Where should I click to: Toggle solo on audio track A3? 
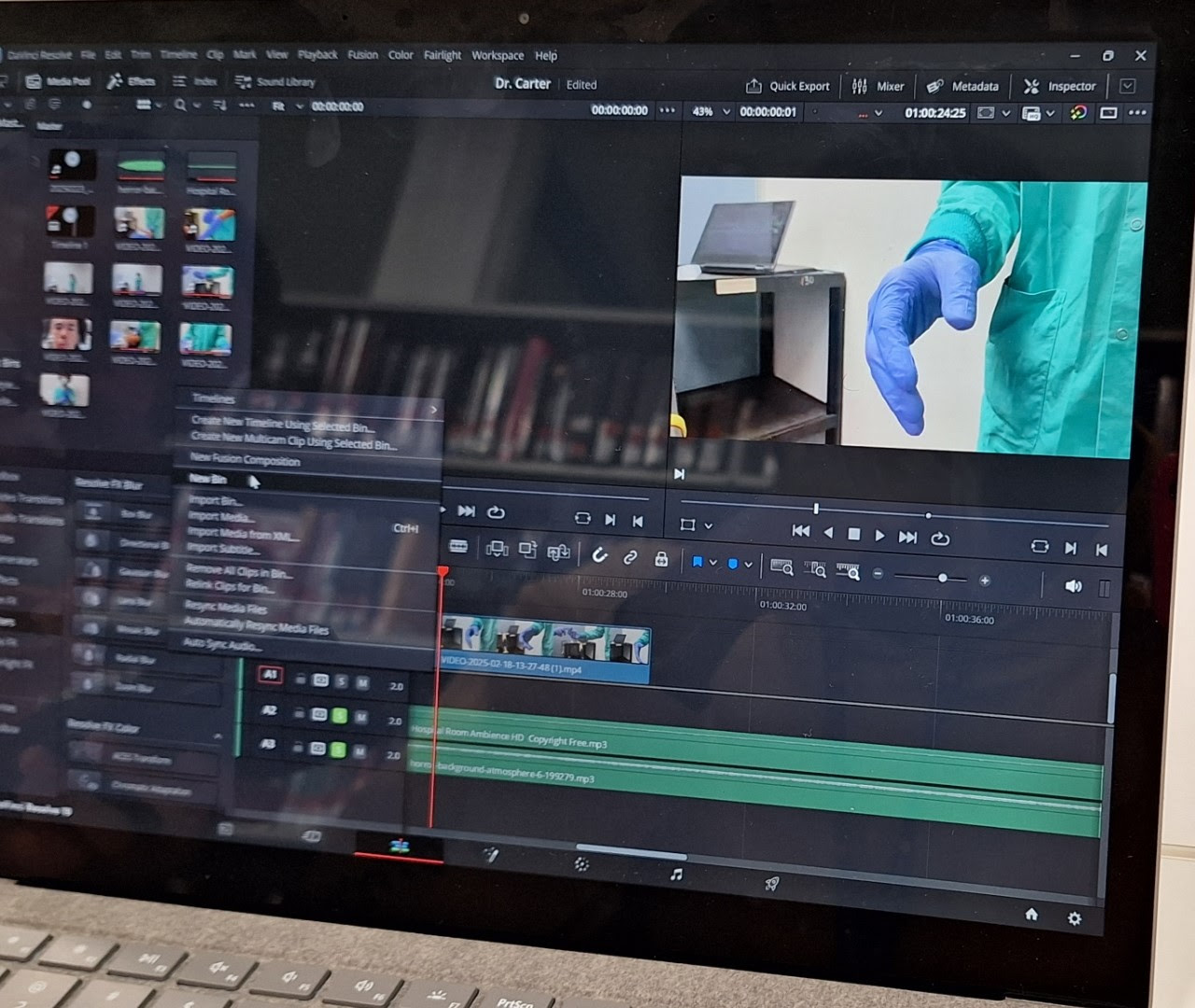click(338, 749)
